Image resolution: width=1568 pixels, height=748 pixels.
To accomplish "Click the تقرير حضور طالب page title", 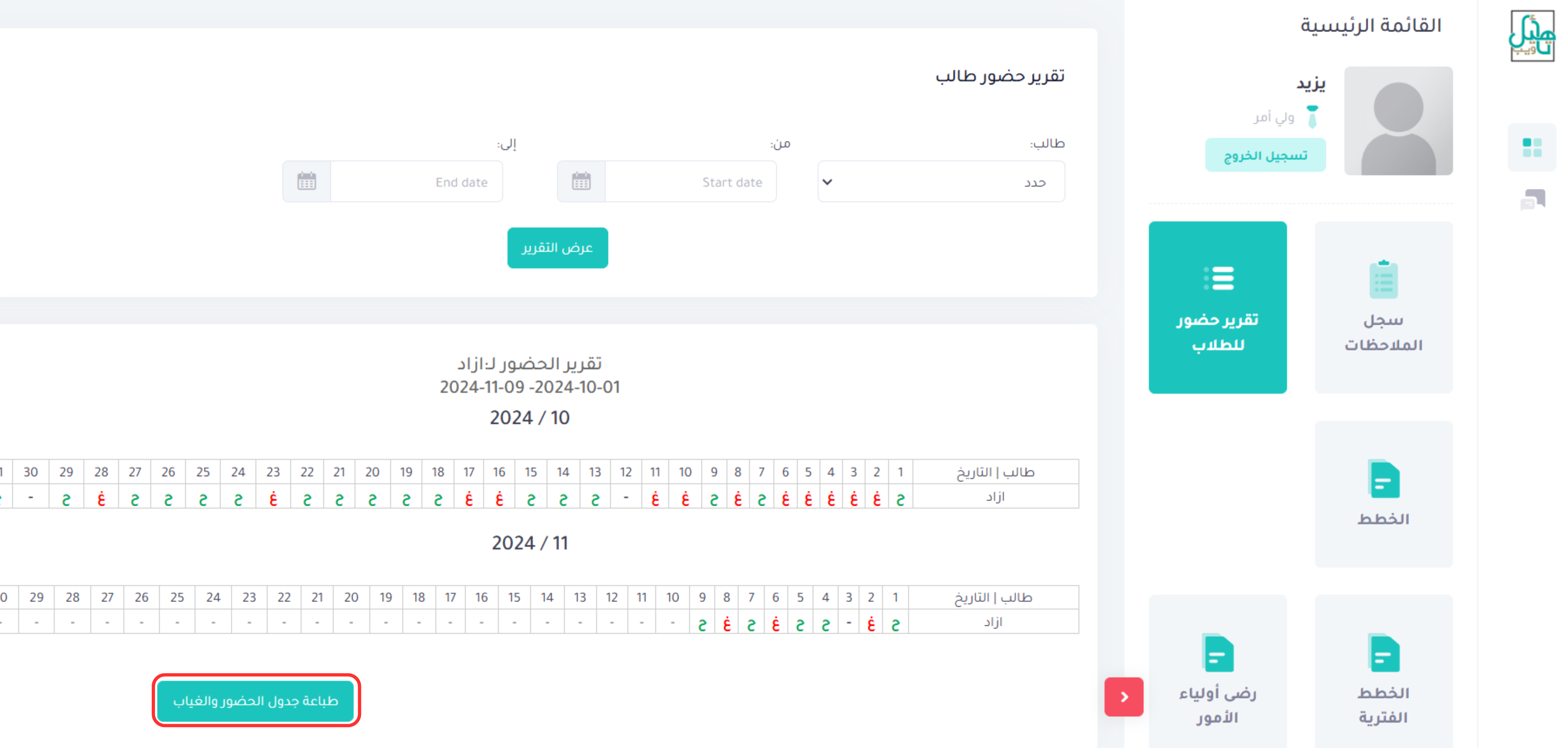I will coord(999,76).
